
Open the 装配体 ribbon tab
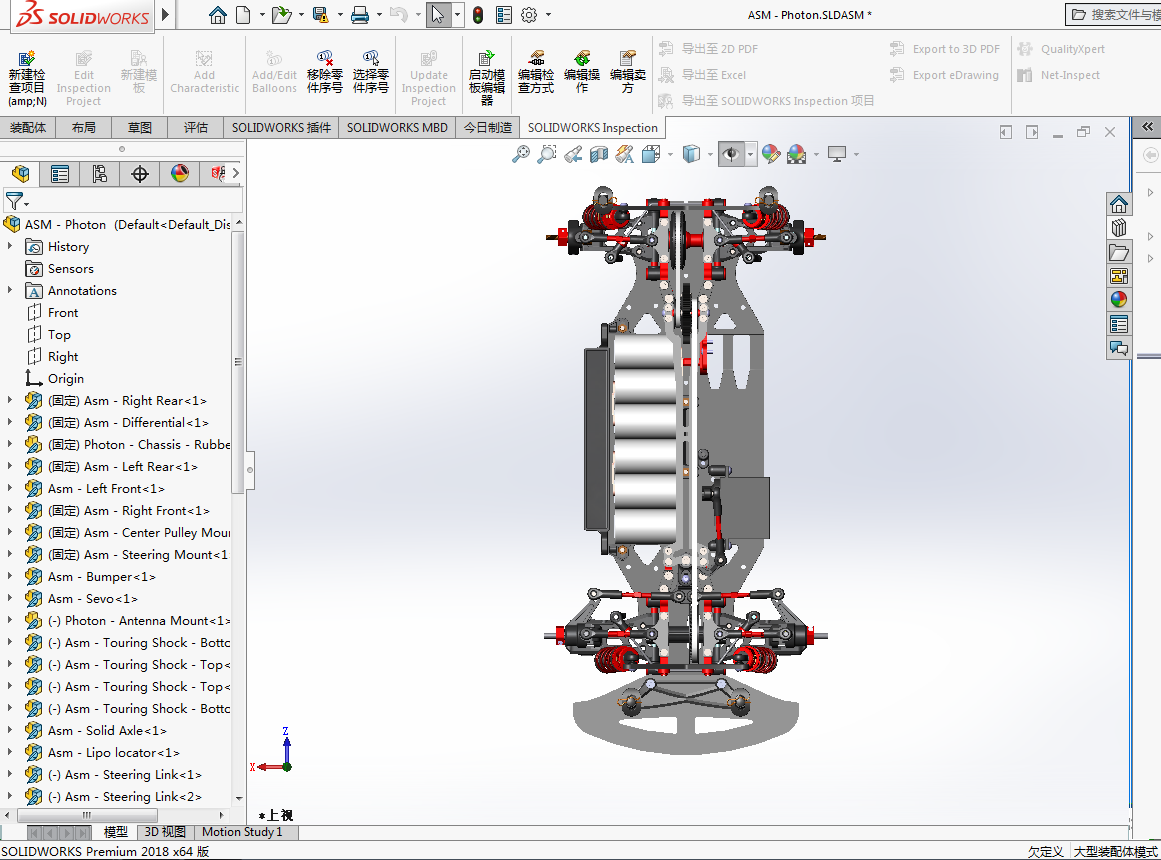(x=28, y=128)
